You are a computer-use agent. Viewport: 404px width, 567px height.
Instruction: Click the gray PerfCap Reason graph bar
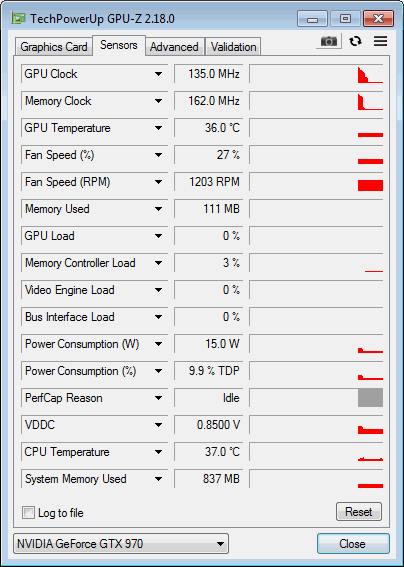click(370, 397)
